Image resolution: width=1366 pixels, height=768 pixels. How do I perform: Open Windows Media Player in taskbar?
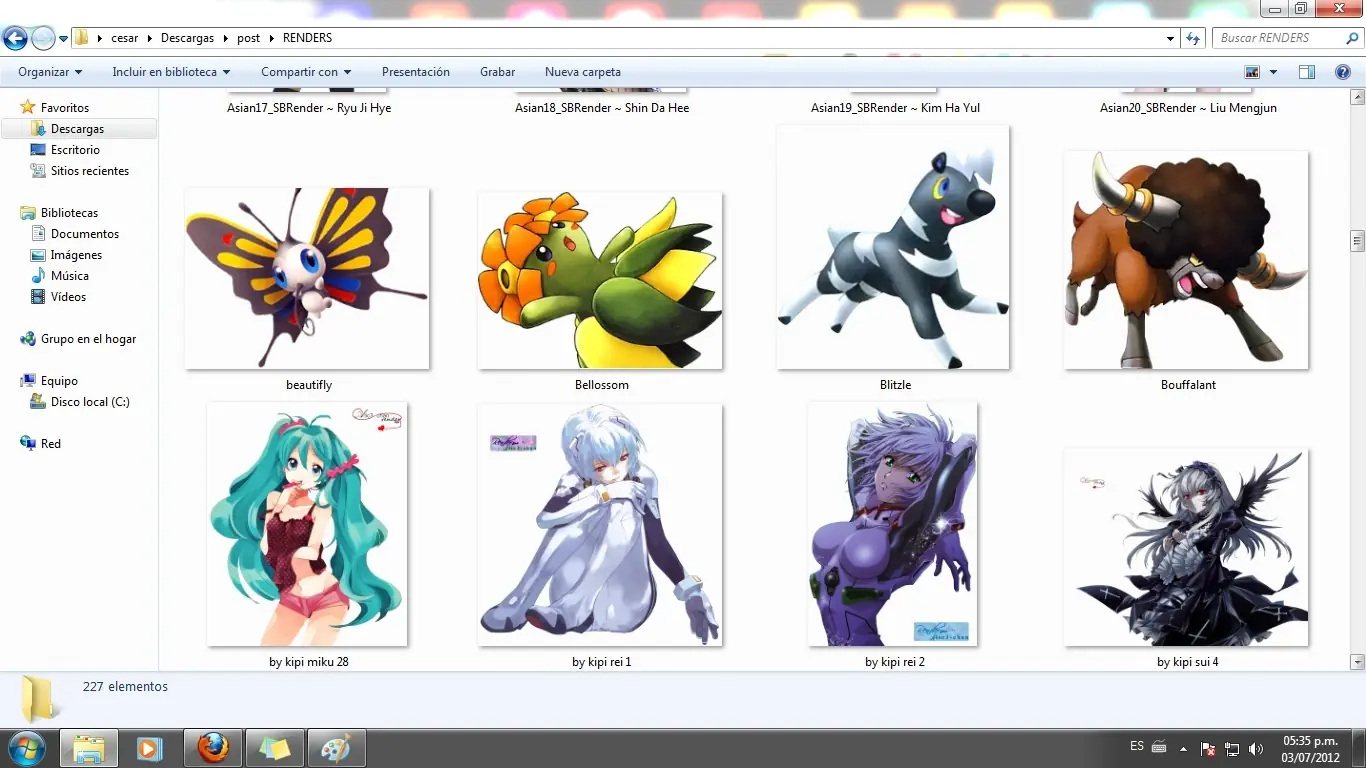(150, 748)
